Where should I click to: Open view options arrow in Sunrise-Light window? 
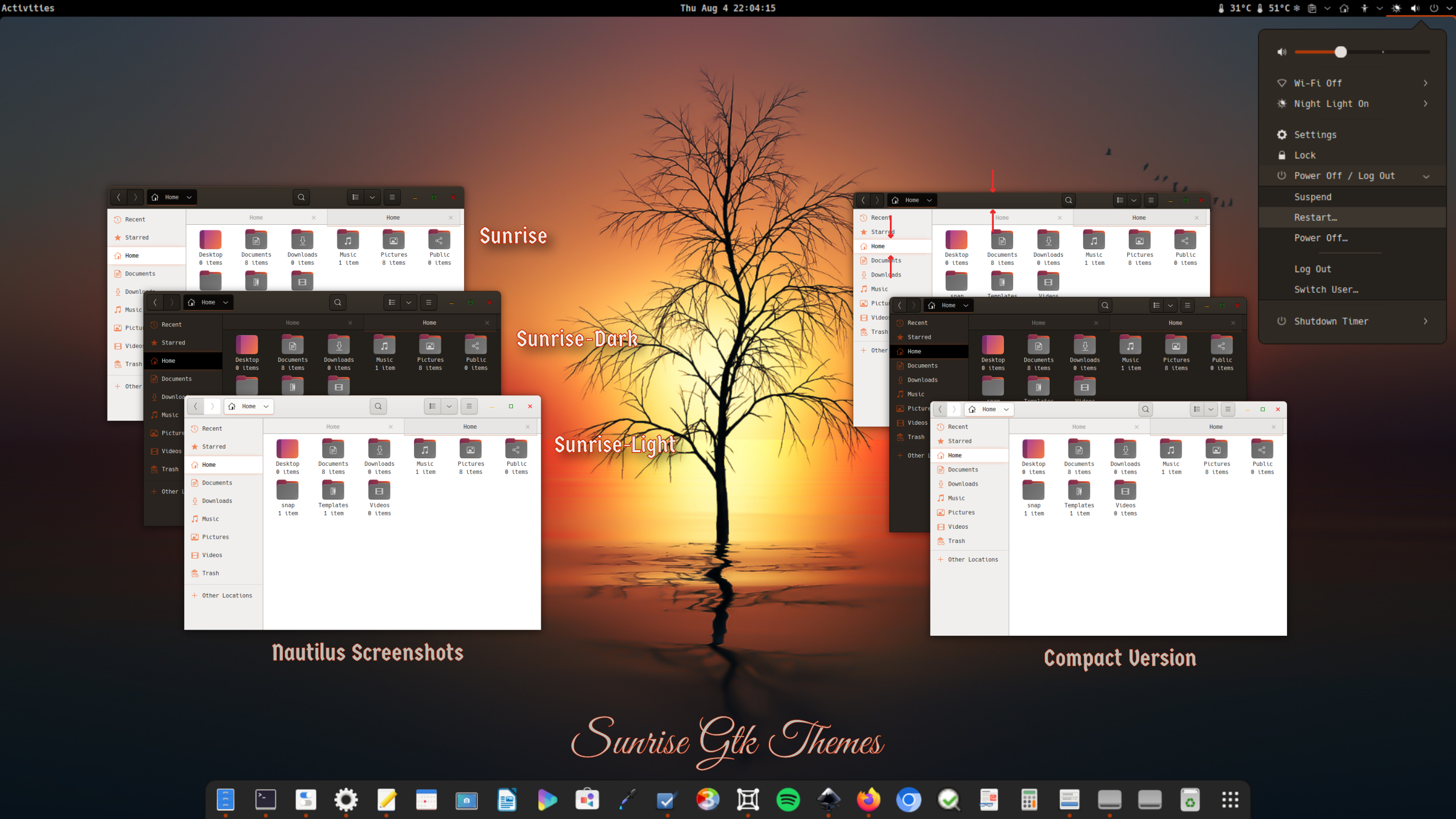click(x=449, y=406)
